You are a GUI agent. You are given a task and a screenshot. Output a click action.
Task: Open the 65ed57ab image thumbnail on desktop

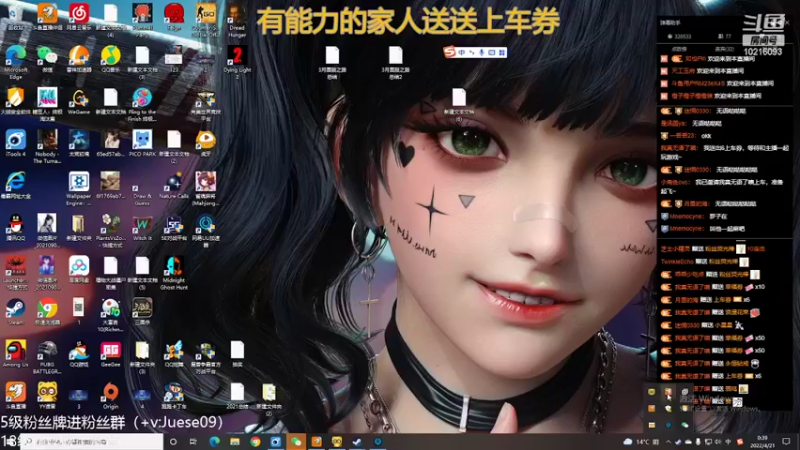110,143
